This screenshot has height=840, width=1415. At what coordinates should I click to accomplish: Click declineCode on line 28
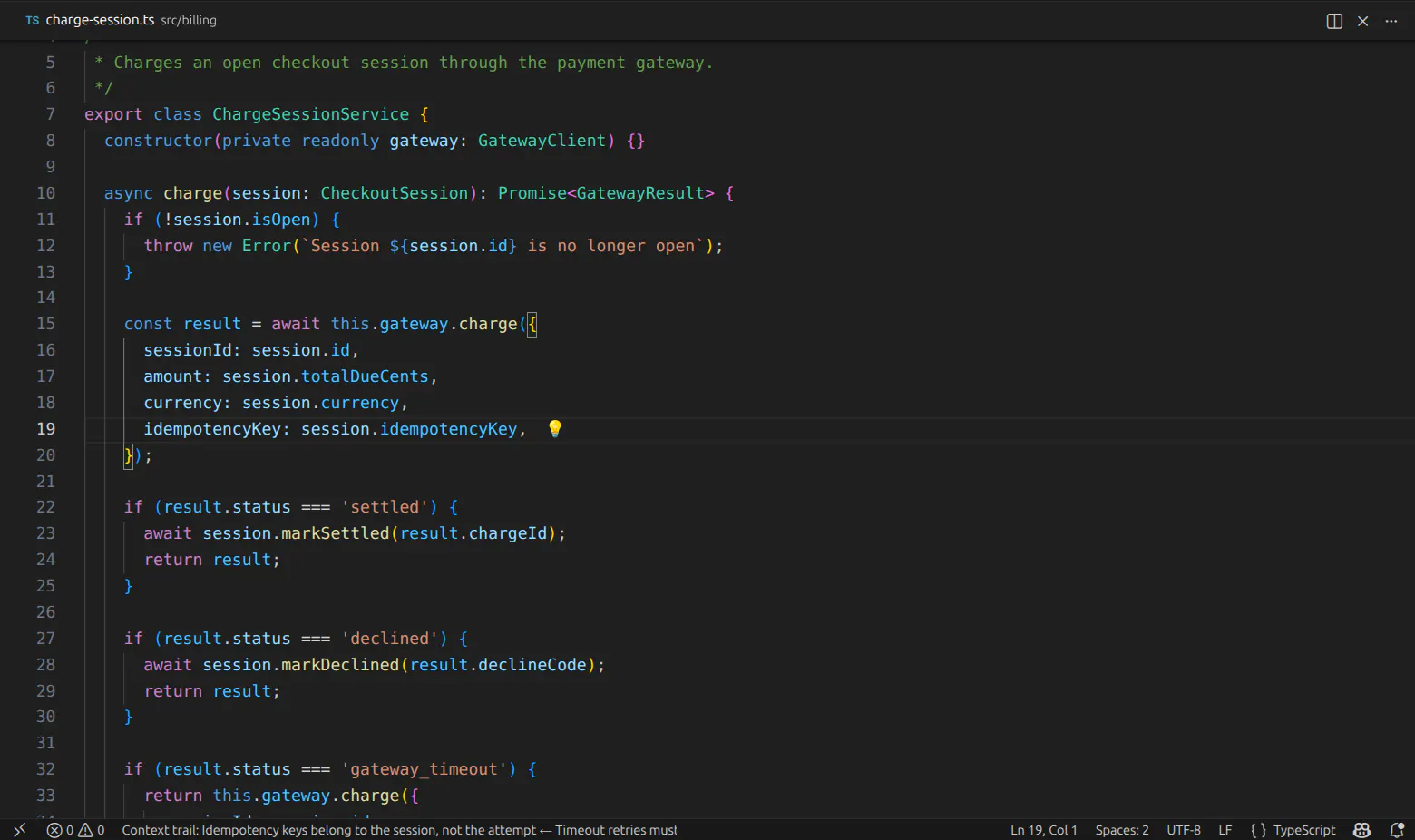pyautogui.click(x=532, y=665)
